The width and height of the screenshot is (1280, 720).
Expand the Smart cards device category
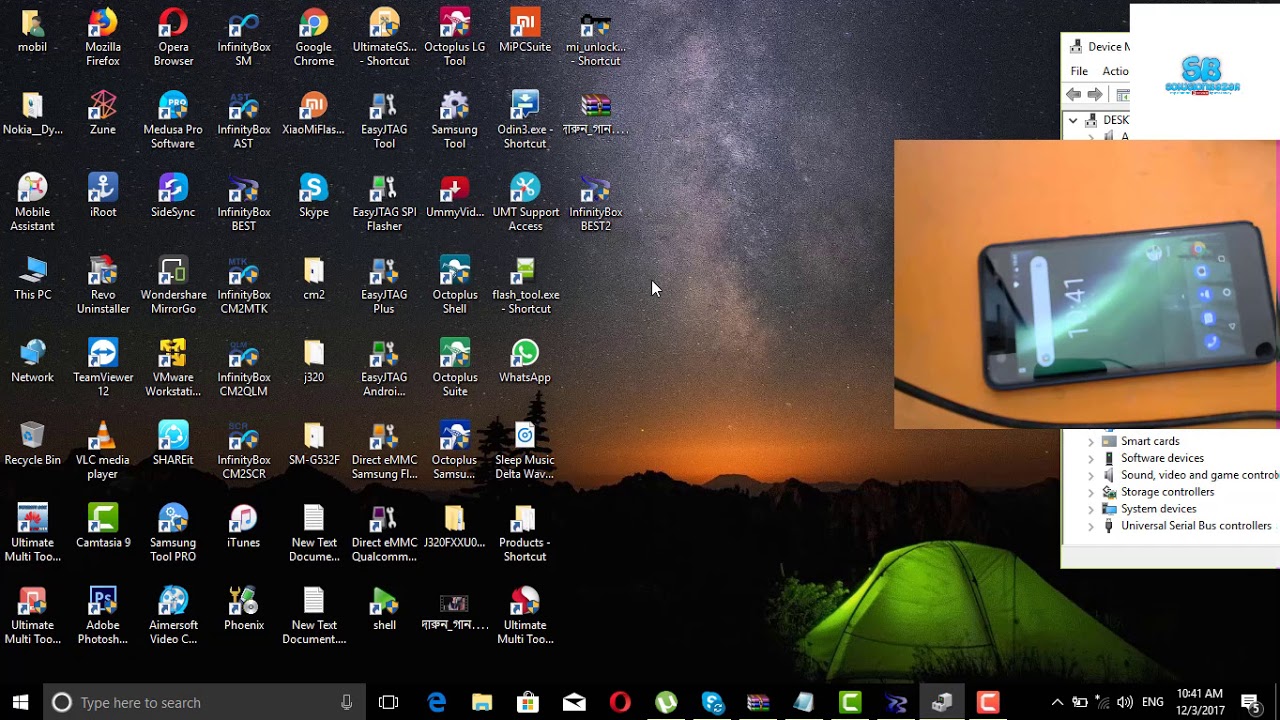[x=1091, y=441]
